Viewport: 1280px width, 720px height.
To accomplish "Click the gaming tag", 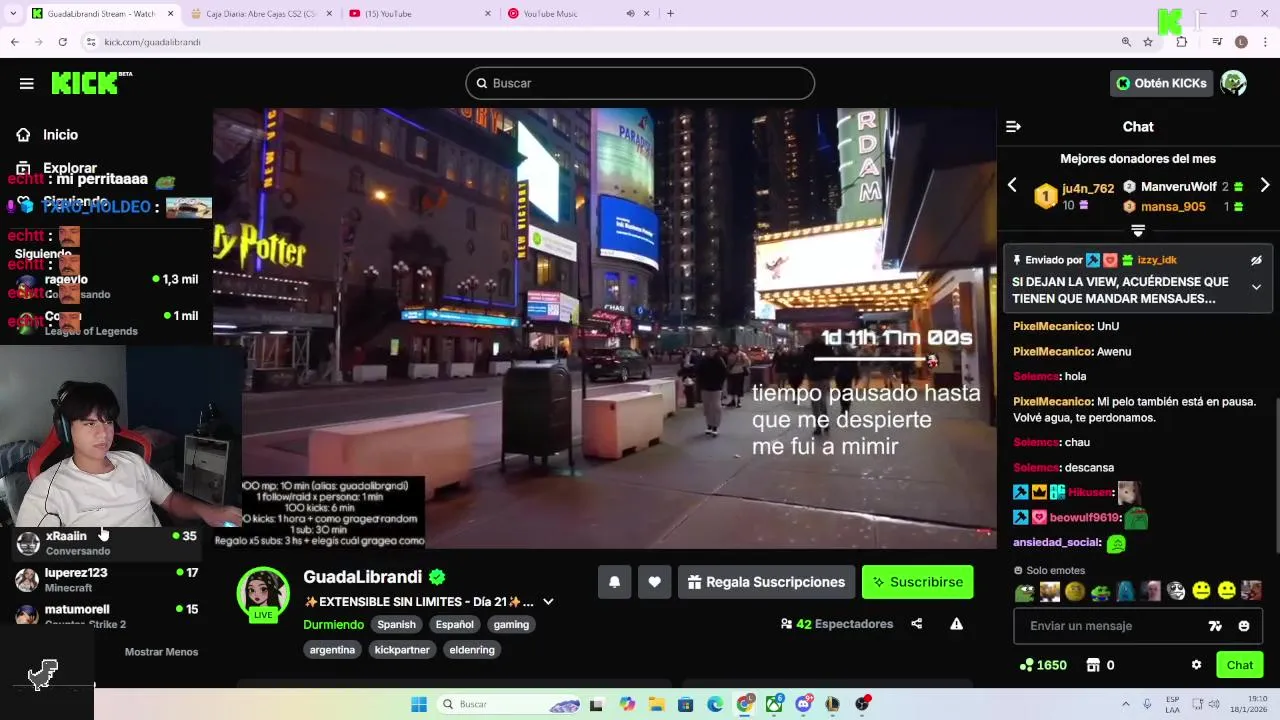I will (x=511, y=624).
